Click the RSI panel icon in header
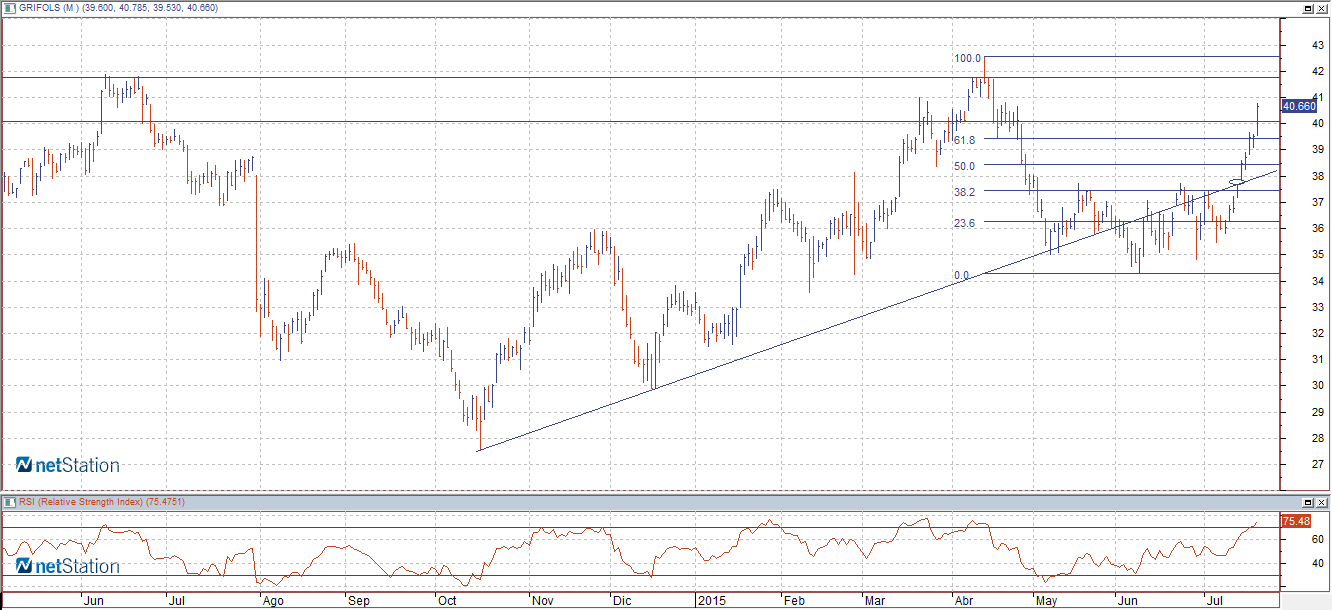Screen dimensions: 1332x610 pyautogui.click(x=9, y=501)
